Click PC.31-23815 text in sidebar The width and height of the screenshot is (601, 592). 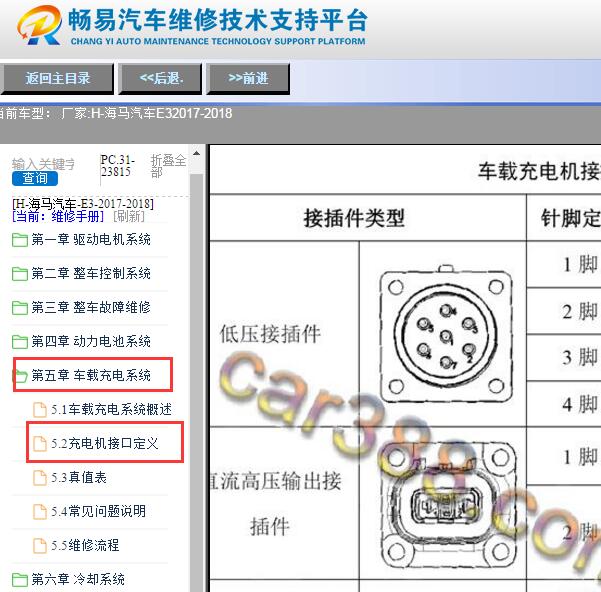pos(118,166)
